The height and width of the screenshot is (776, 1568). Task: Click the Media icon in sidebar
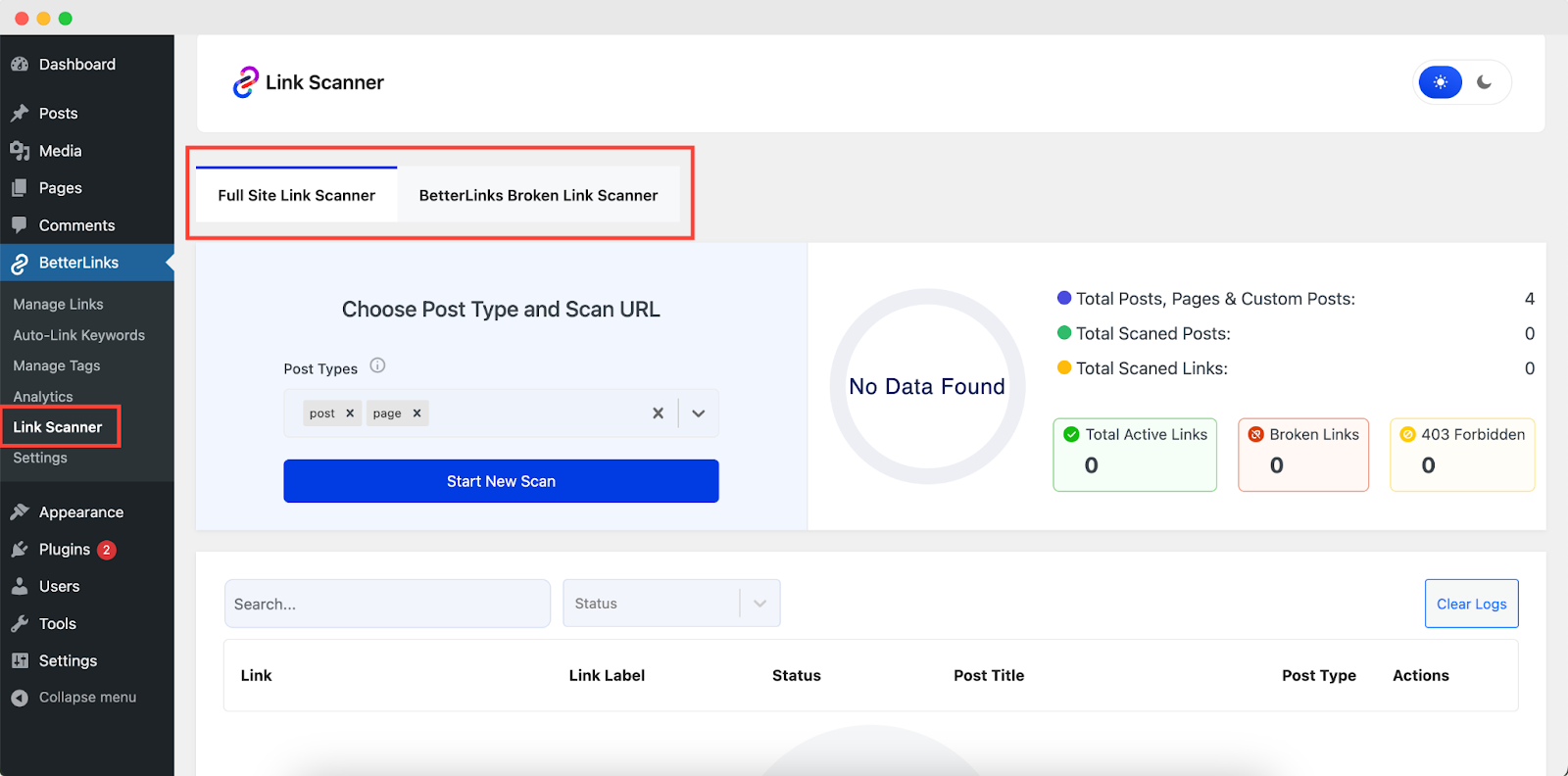[20, 151]
